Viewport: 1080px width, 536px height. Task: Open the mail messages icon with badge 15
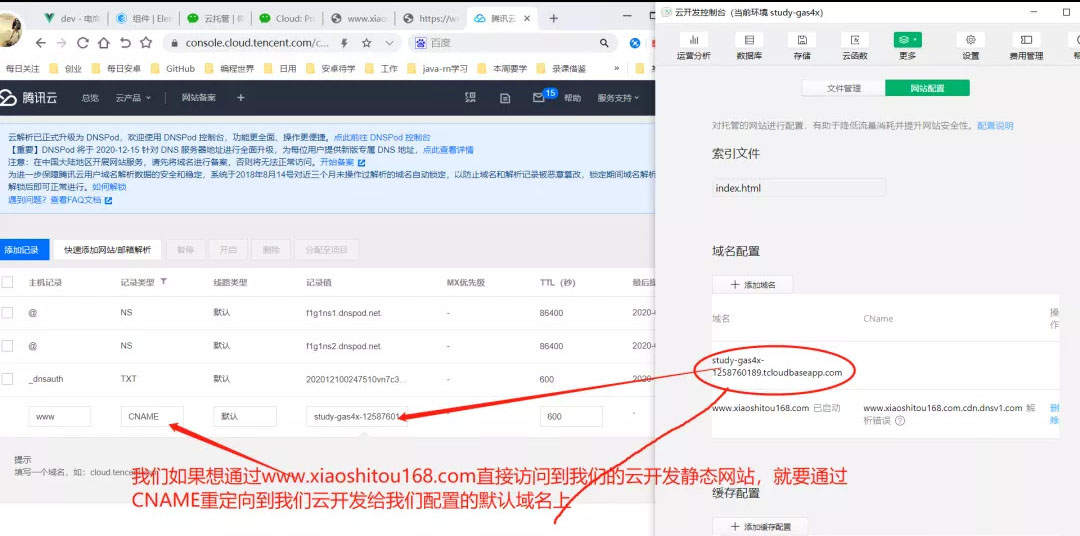(539, 98)
